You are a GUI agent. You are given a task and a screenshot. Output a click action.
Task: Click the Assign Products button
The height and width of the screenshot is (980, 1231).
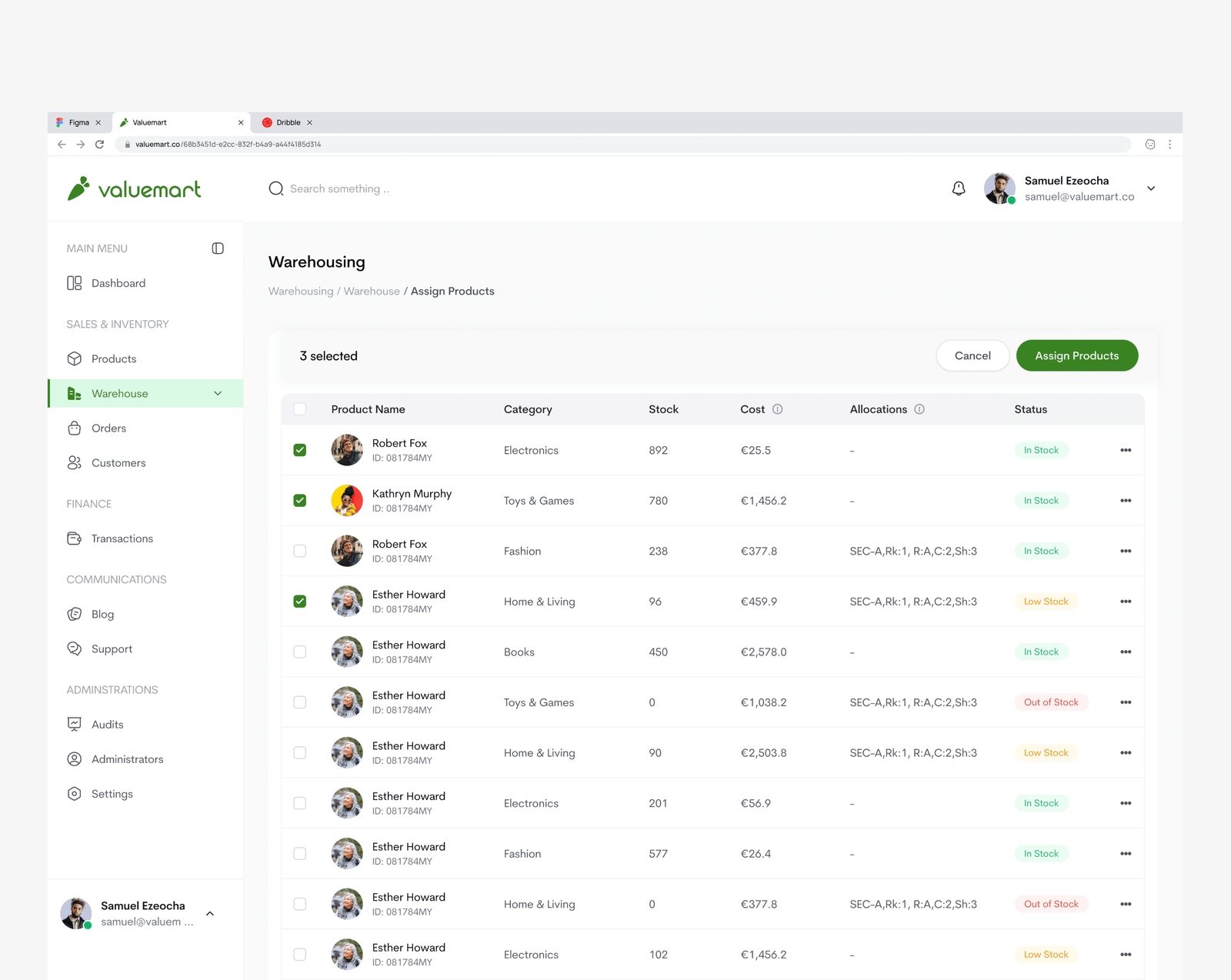tap(1076, 355)
